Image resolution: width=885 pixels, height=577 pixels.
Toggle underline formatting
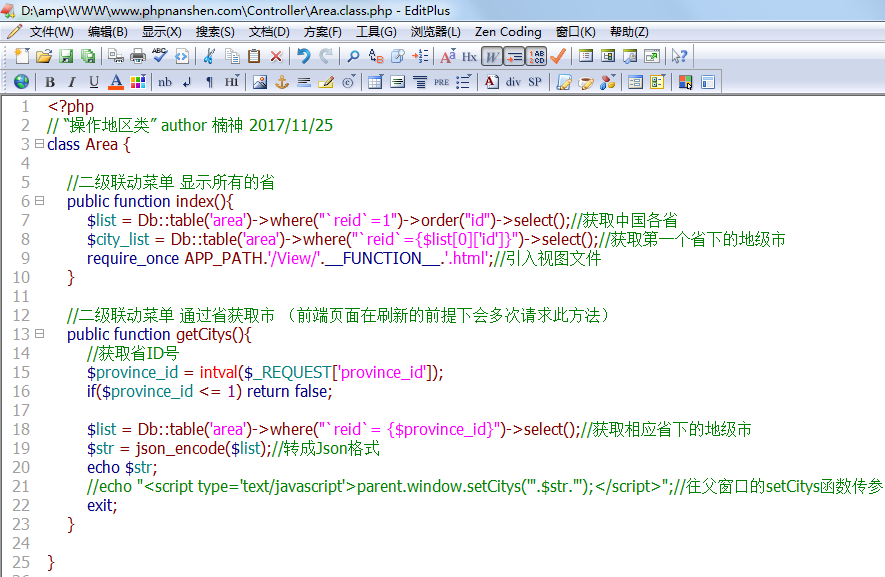94,82
